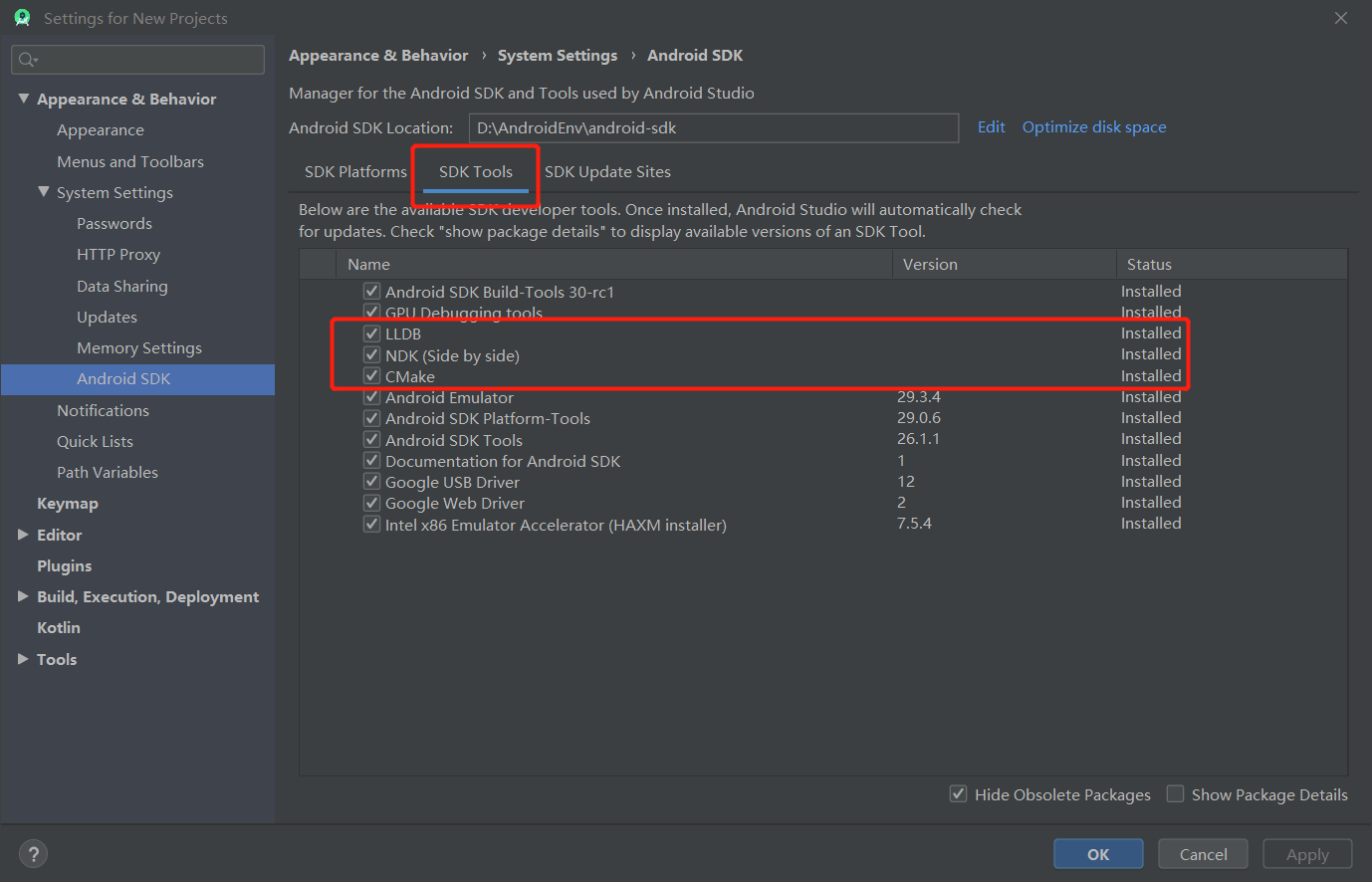Click Platform-Tools version 29.0.6 cell
The height and width of the screenshot is (882, 1372).
(919, 418)
